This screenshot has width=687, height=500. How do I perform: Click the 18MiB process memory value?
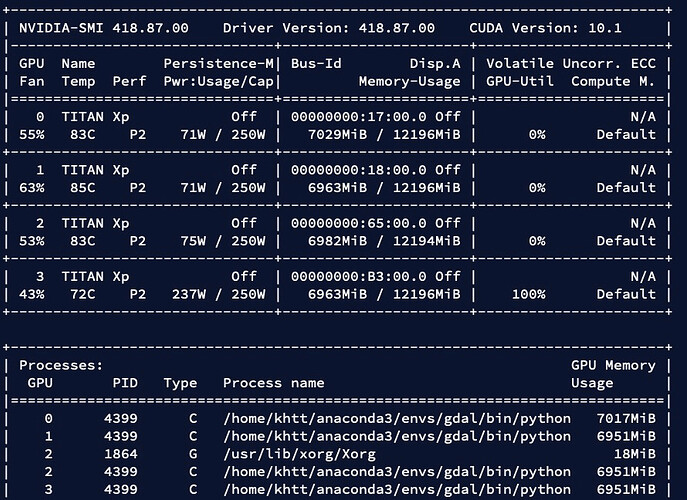tap(631, 453)
